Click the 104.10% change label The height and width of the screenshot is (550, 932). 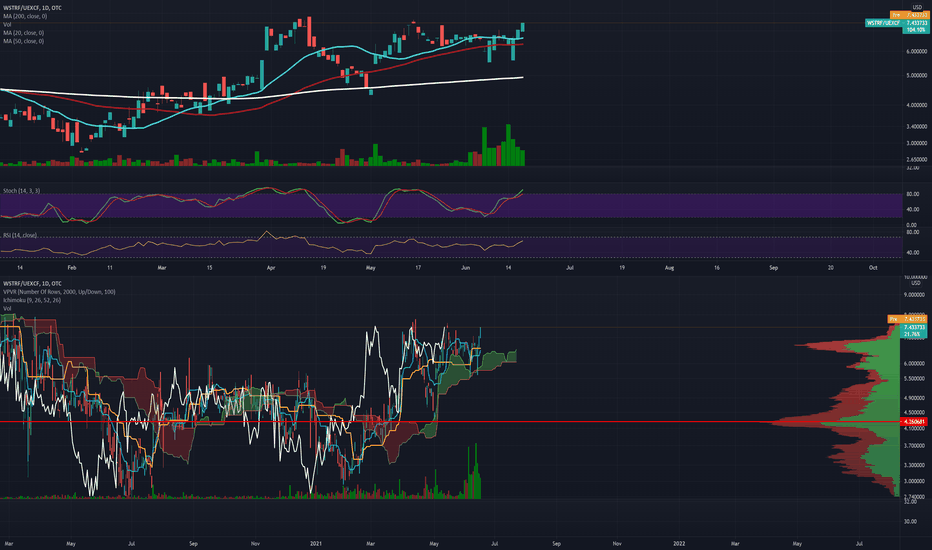[x=915, y=30]
